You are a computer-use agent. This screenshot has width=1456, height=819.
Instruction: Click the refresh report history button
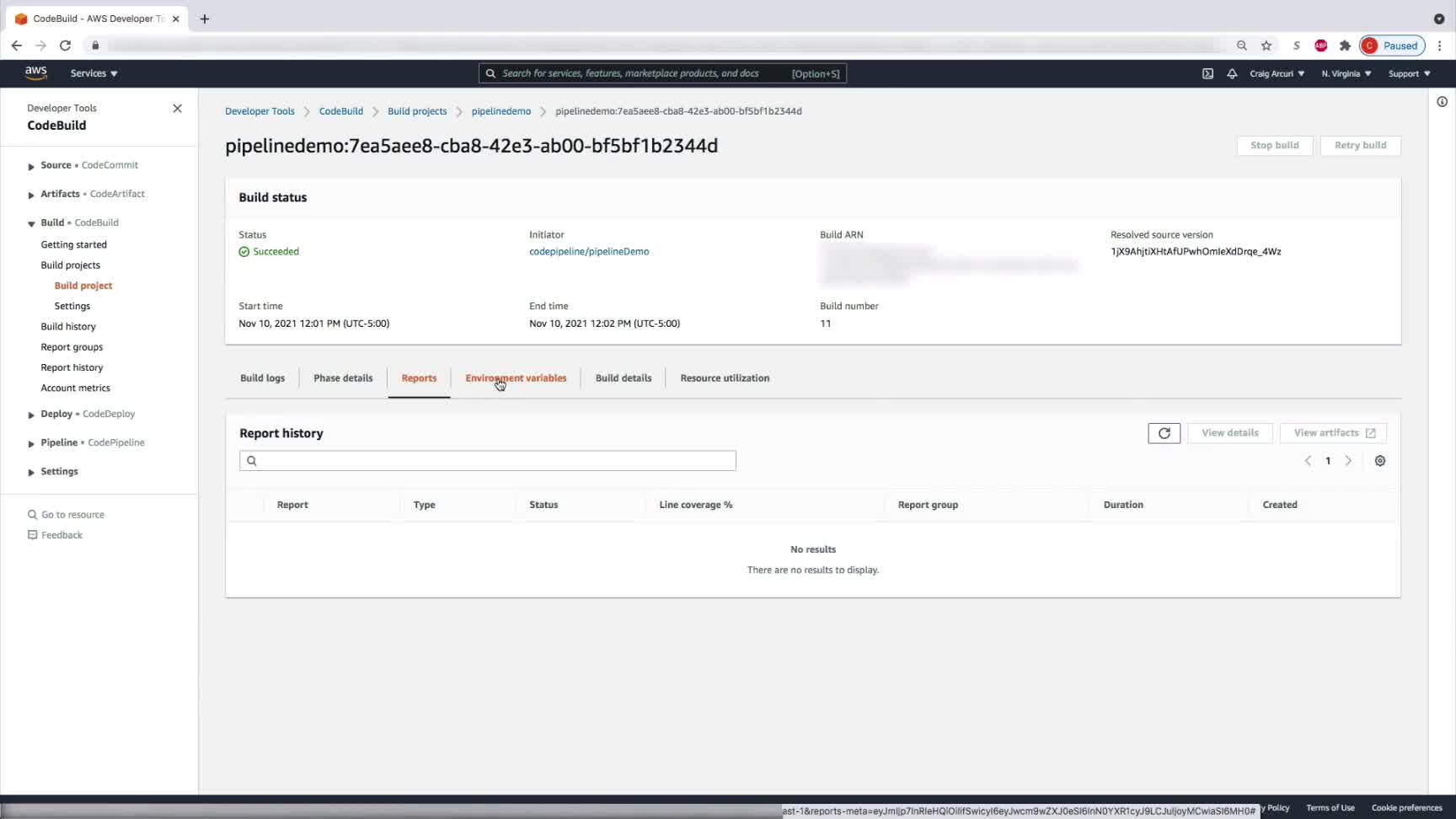click(1164, 433)
